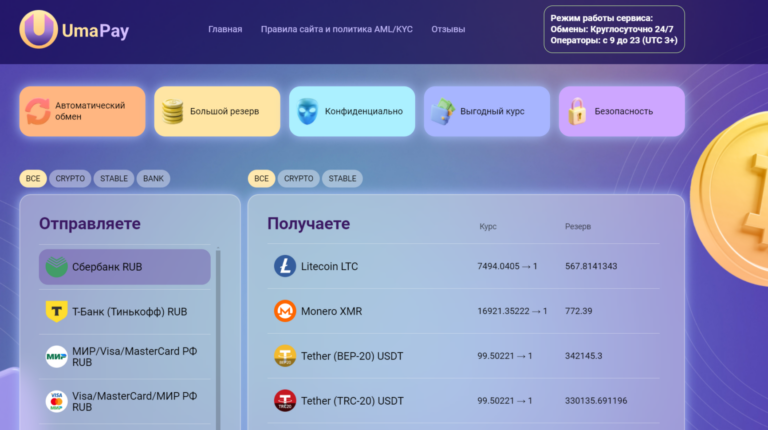The height and width of the screenshot is (430, 768).
Task: Select Litecoin LTC to receive
Action: 463,266
